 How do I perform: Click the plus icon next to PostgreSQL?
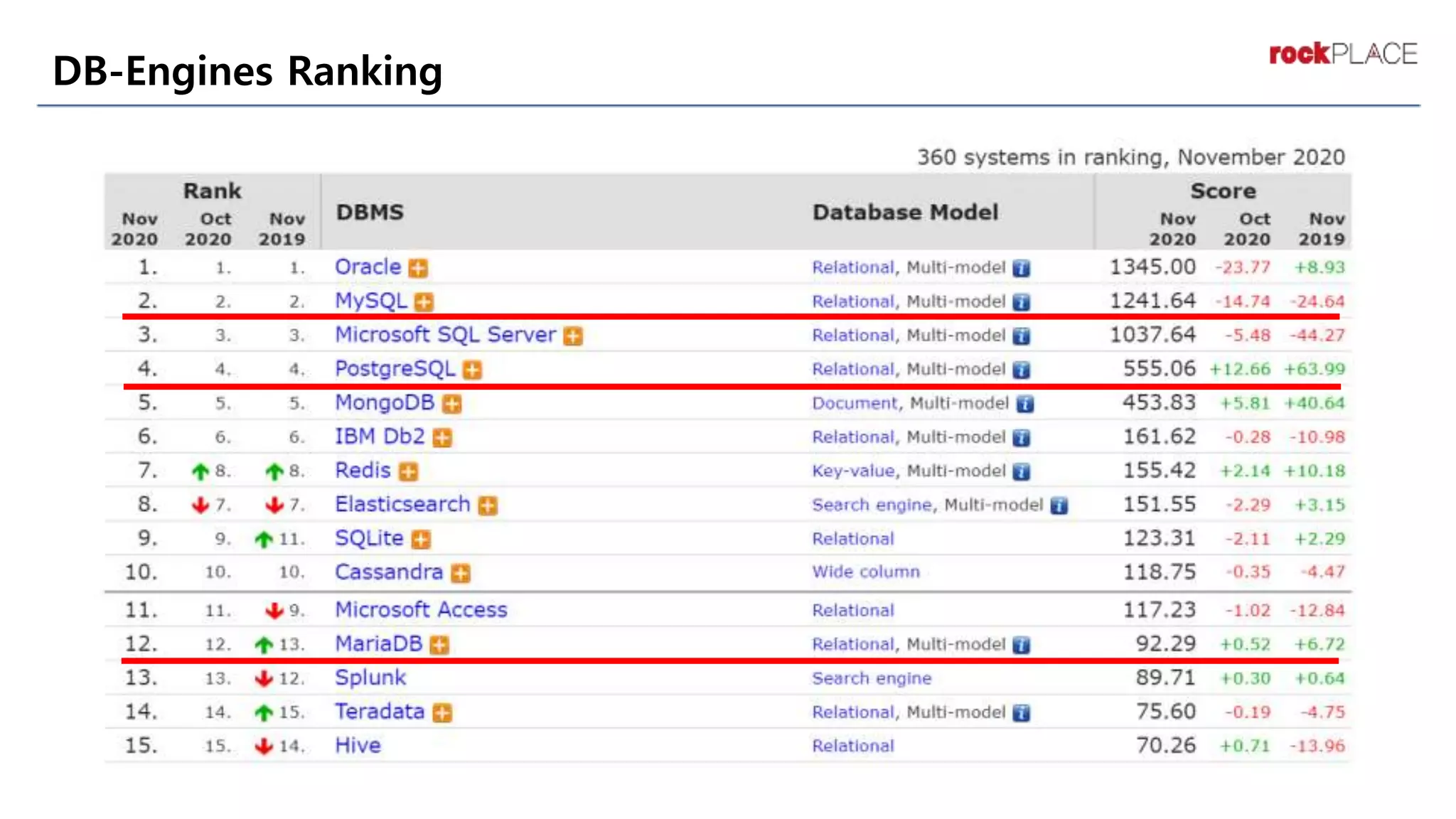(x=473, y=370)
